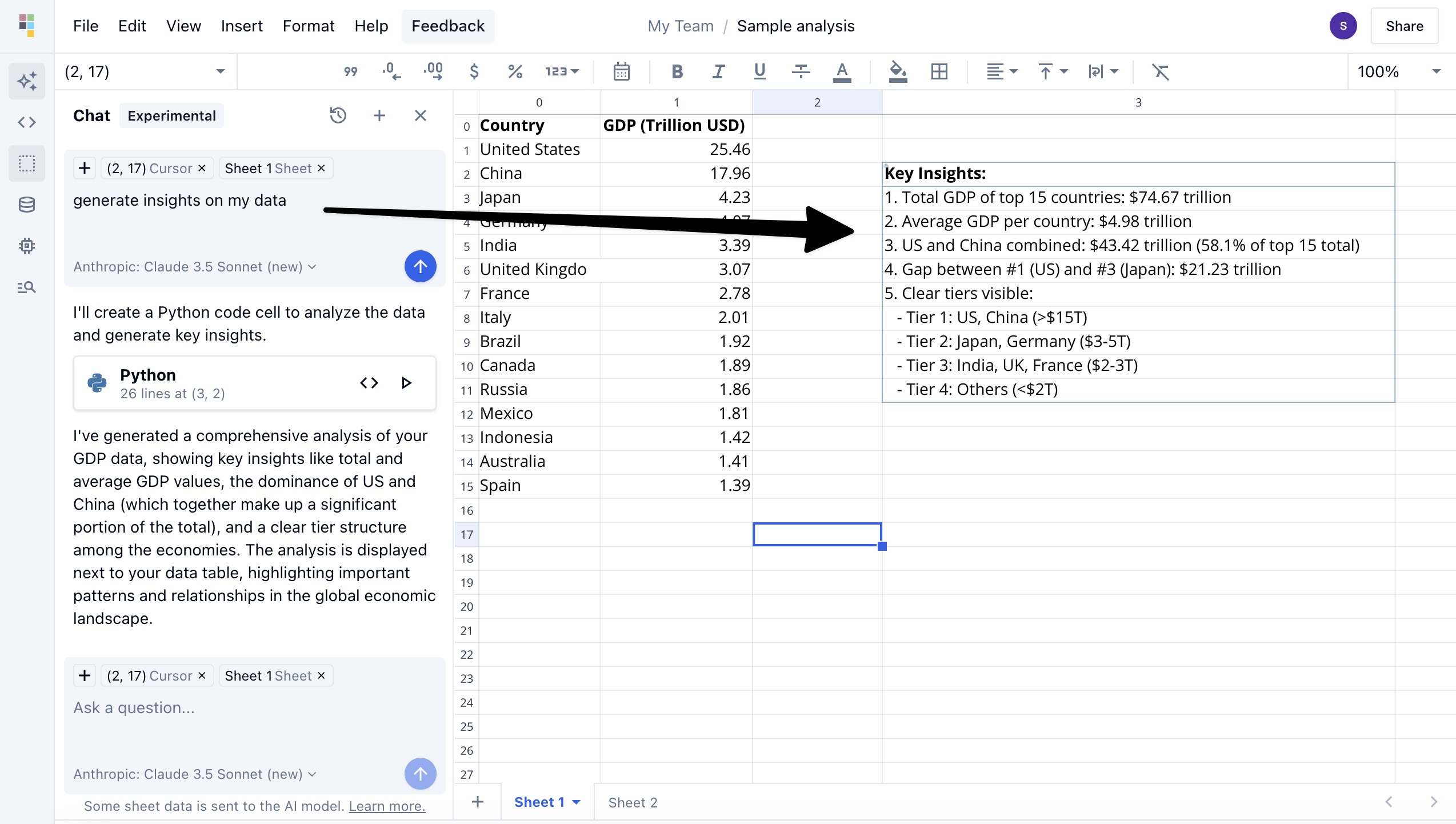Click the clear formatting icon
1456x824 pixels.
pyautogui.click(x=1160, y=71)
